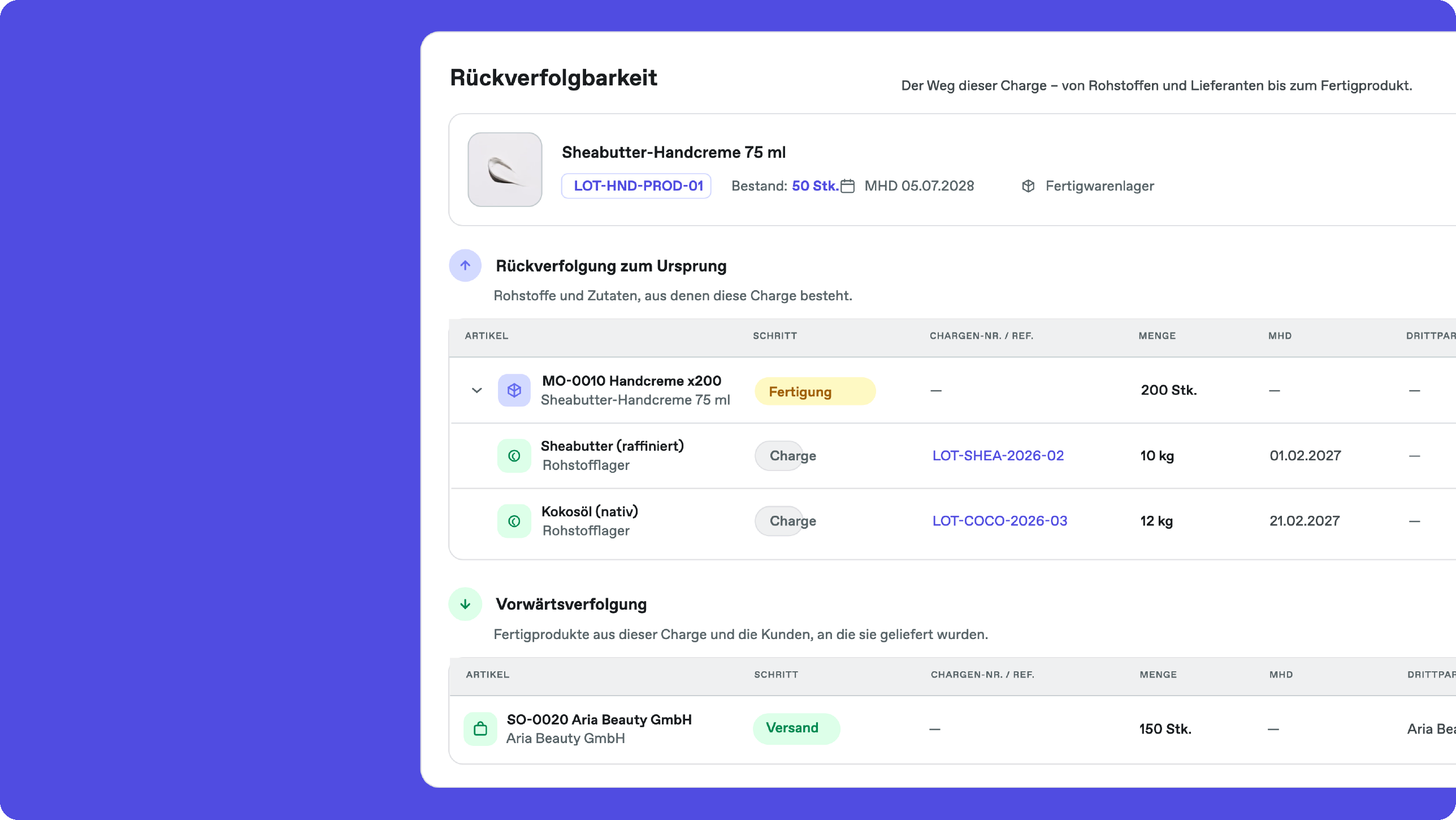Click the Rückverfolgung zum Ursprung section heading
The height and width of the screenshot is (820, 1456).
click(x=611, y=266)
